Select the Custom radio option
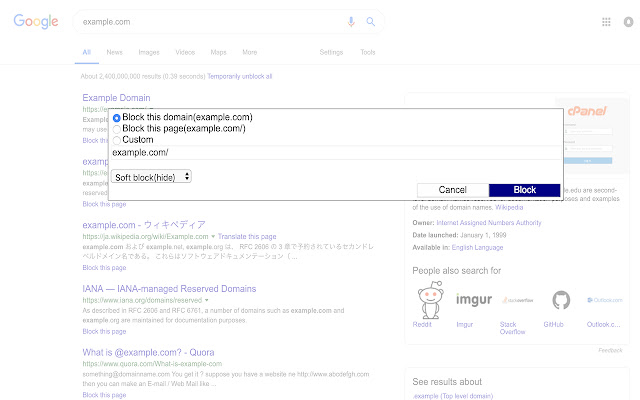This screenshot has height=400, width=640. point(116,140)
